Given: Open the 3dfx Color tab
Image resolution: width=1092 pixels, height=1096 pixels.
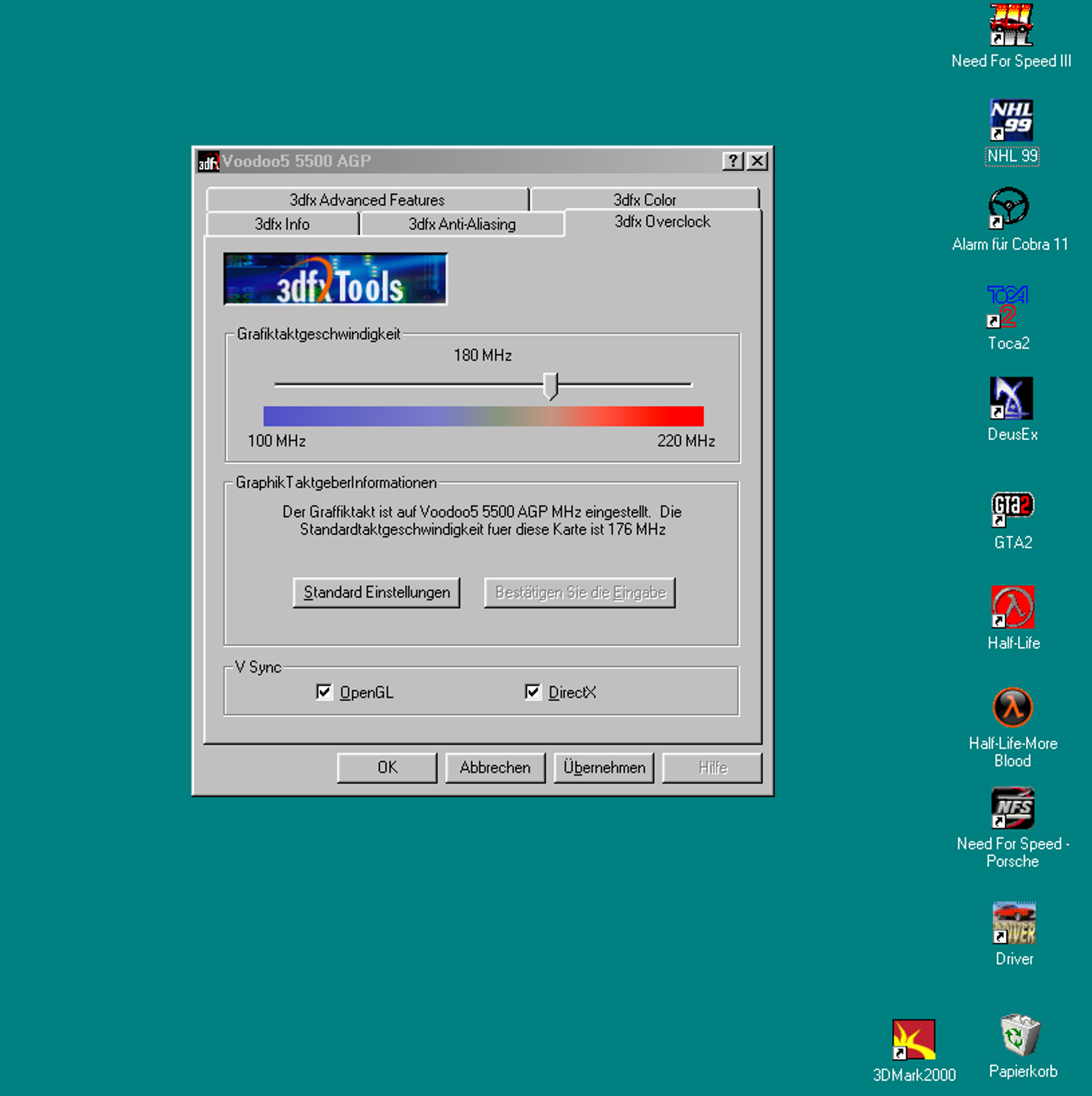Looking at the screenshot, I should point(644,200).
